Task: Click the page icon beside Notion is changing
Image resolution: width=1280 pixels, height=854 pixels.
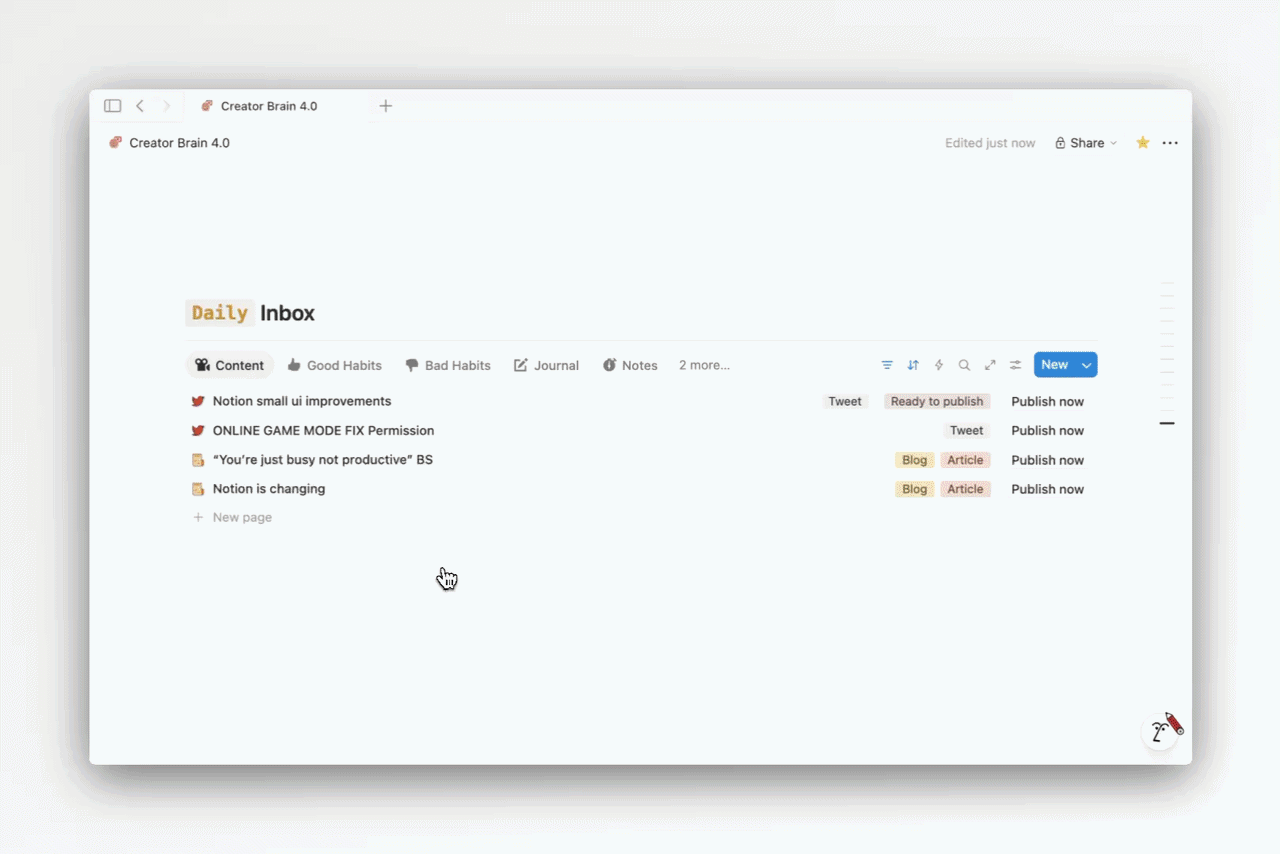Action: tap(198, 489)
